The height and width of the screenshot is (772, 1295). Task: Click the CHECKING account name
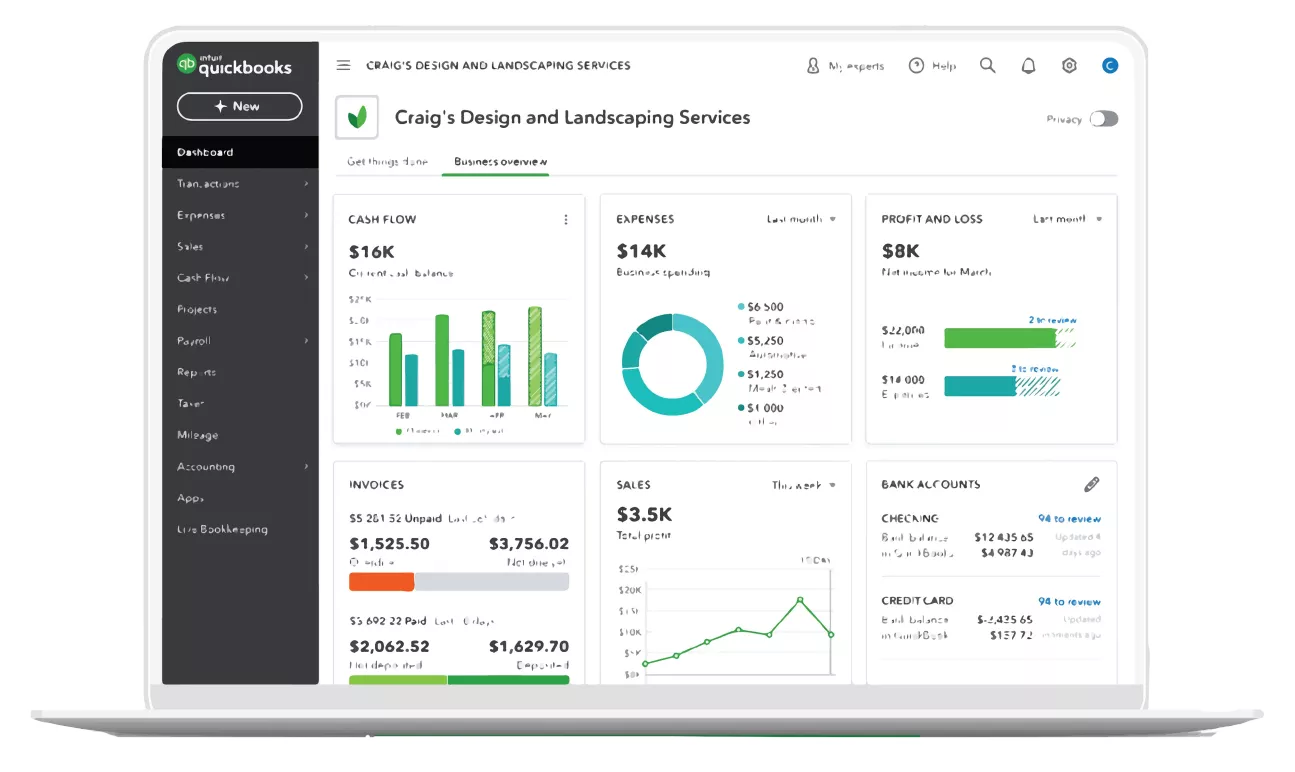(910, 519)
